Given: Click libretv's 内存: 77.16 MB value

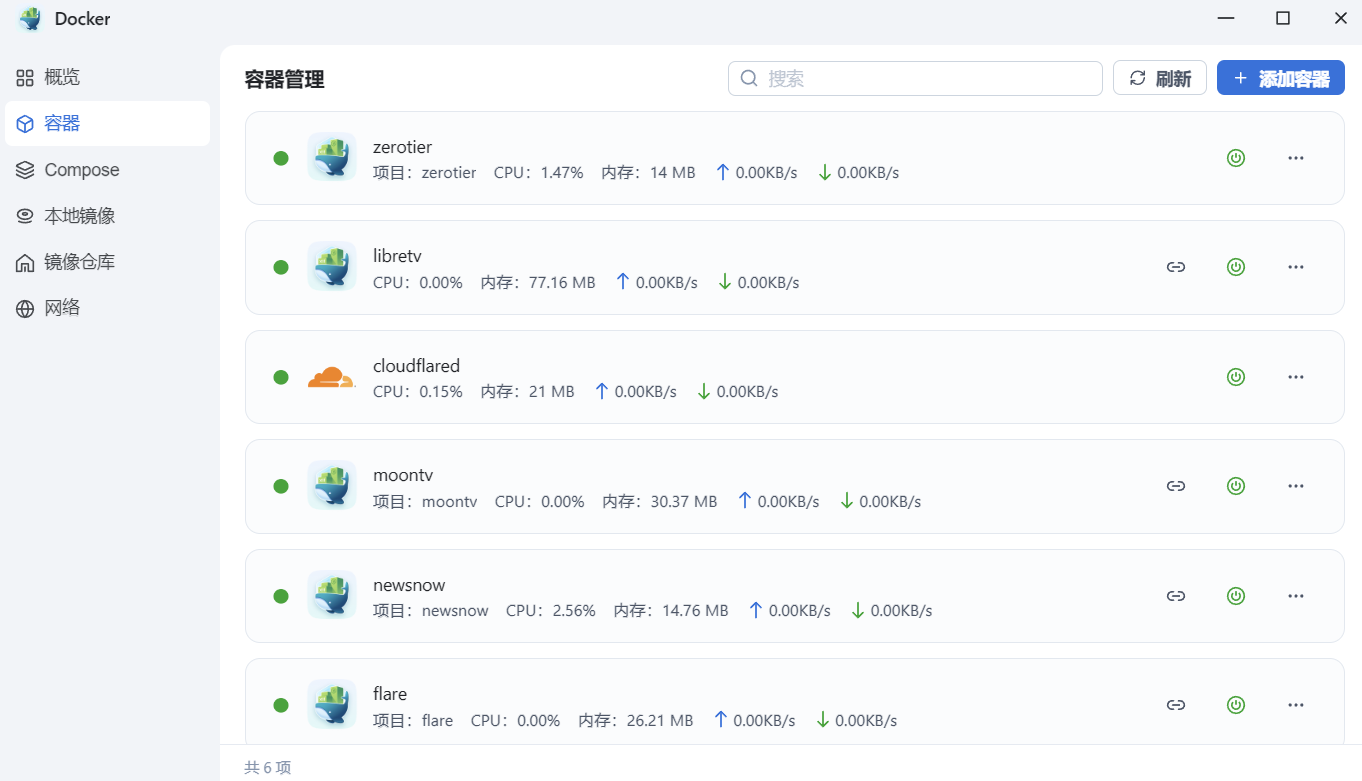Looking at the screenshot, I should coord(538,283).
